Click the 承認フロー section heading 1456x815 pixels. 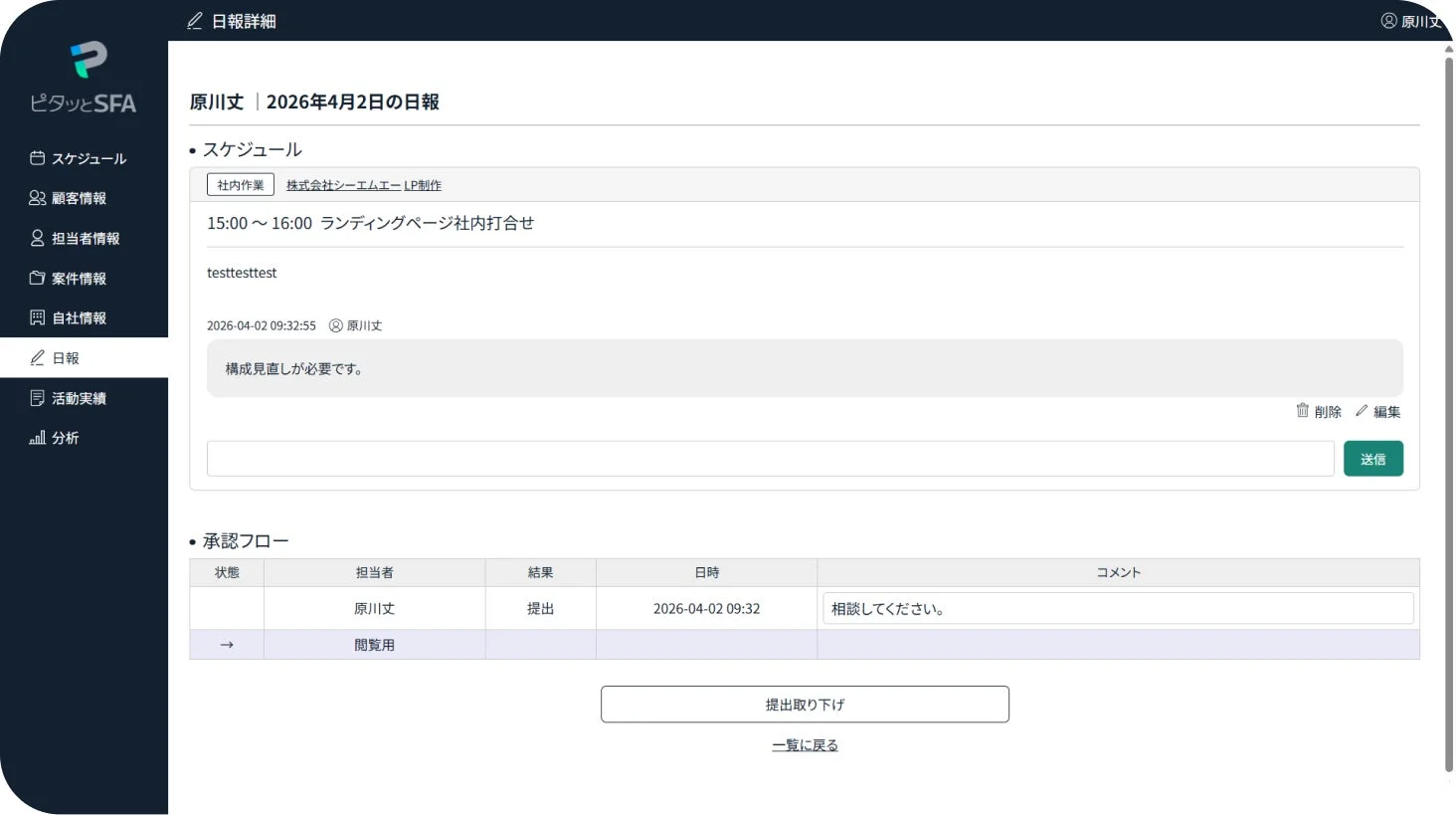click(x=246, y=541)
